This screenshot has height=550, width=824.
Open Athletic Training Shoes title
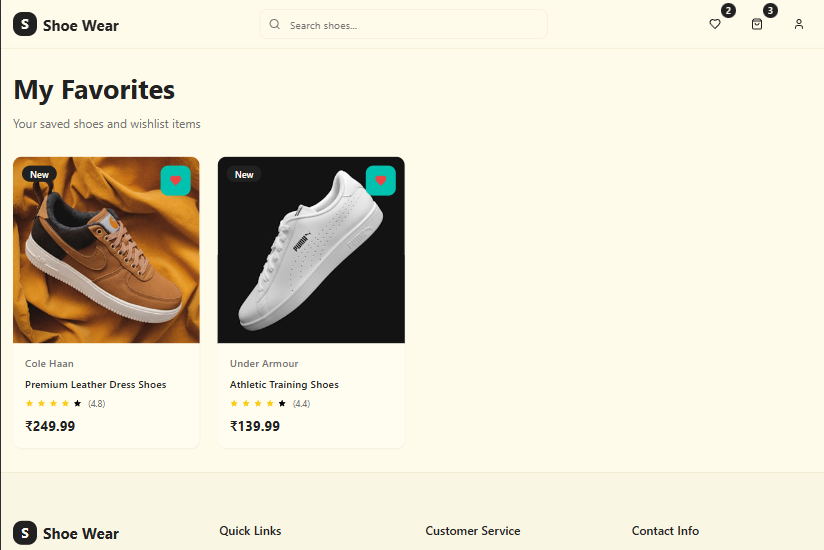click(284, 385)
